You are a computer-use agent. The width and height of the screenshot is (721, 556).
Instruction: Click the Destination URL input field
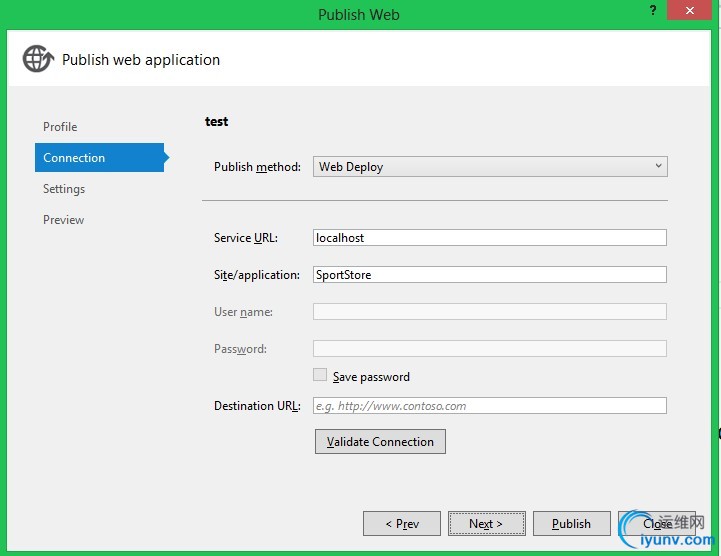(490, 406)
